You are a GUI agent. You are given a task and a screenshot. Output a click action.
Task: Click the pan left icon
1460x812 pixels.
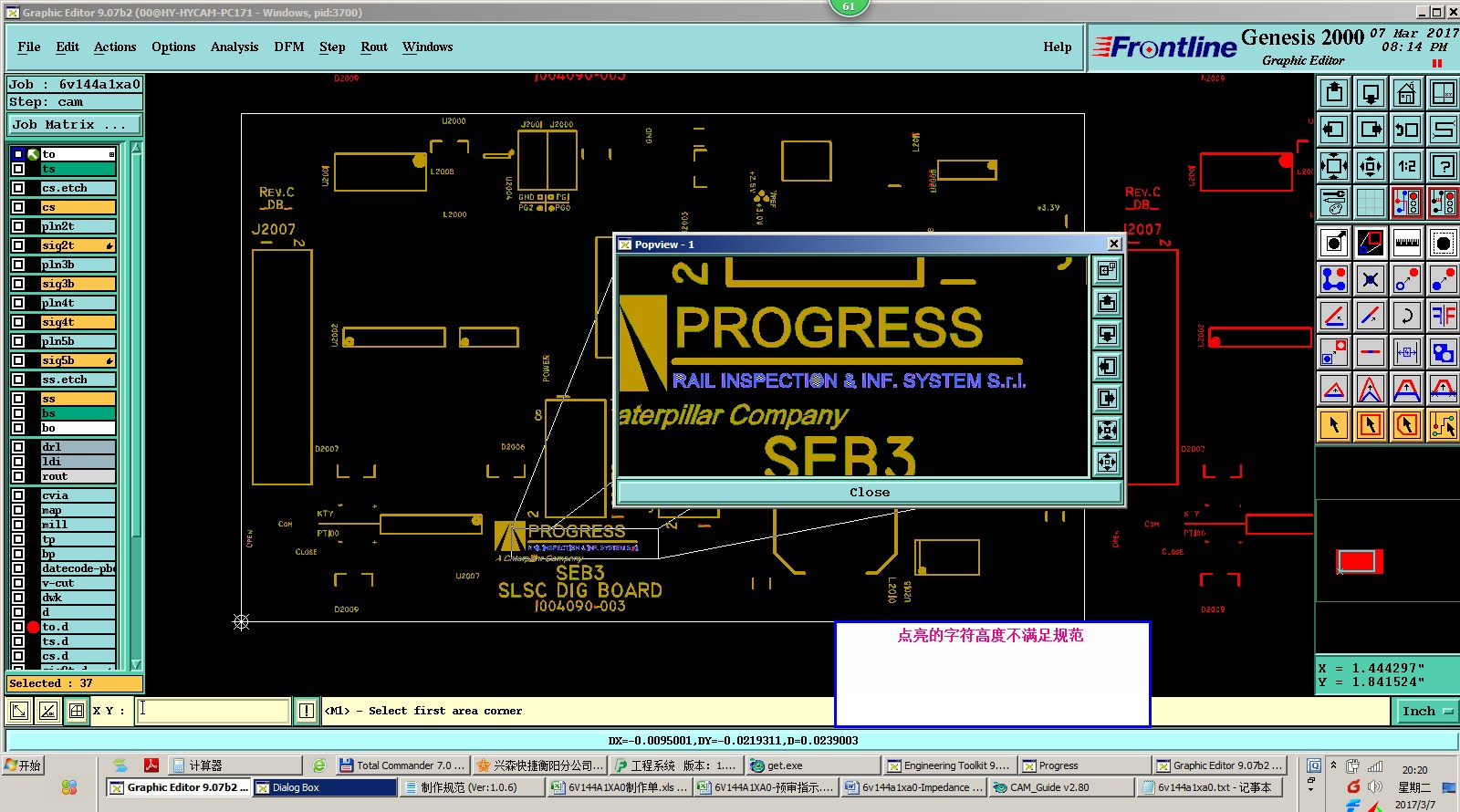1334,130
